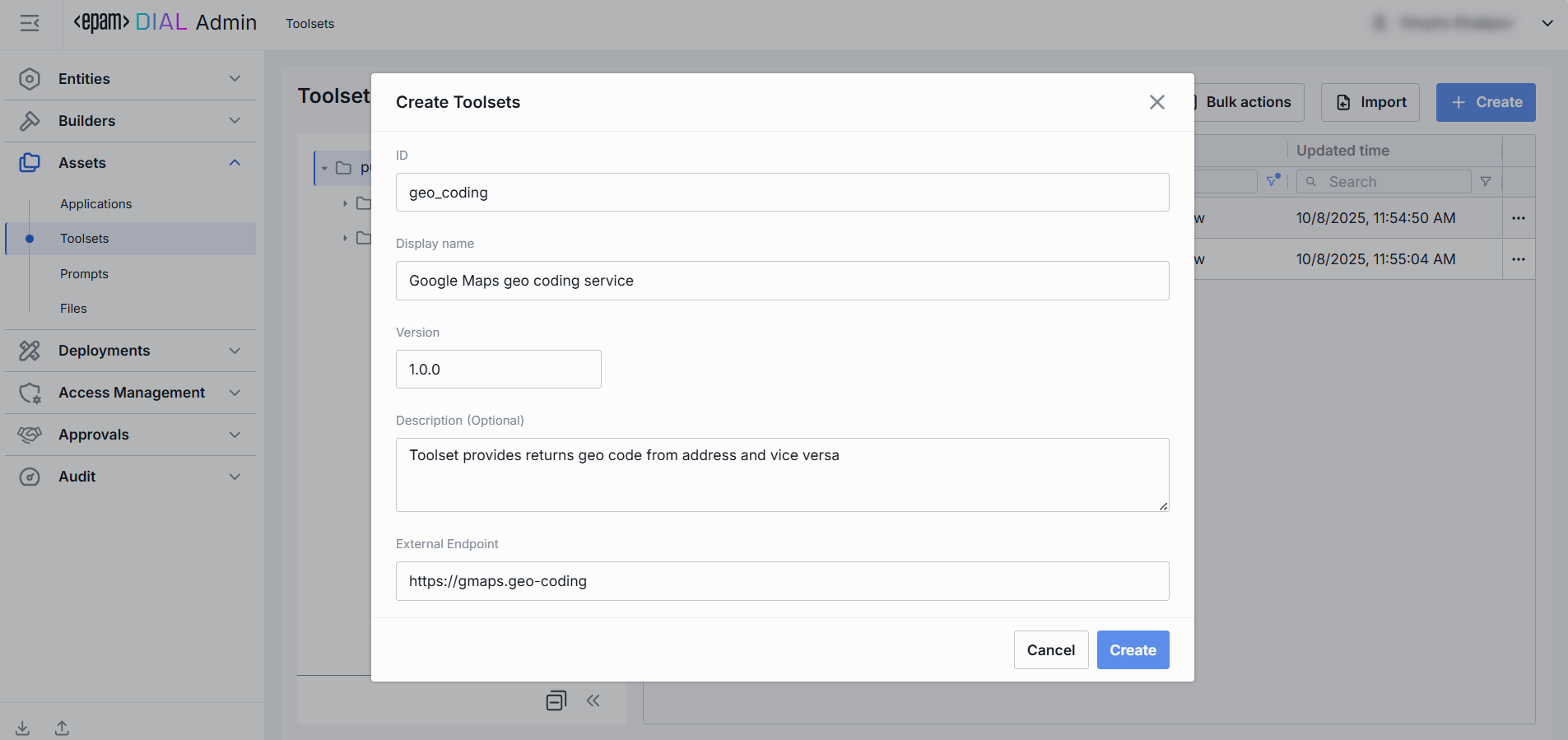
Task: Open row actions for 11:54:50 AM entry
Action: pyautogui.click(x=1518, y=218)
